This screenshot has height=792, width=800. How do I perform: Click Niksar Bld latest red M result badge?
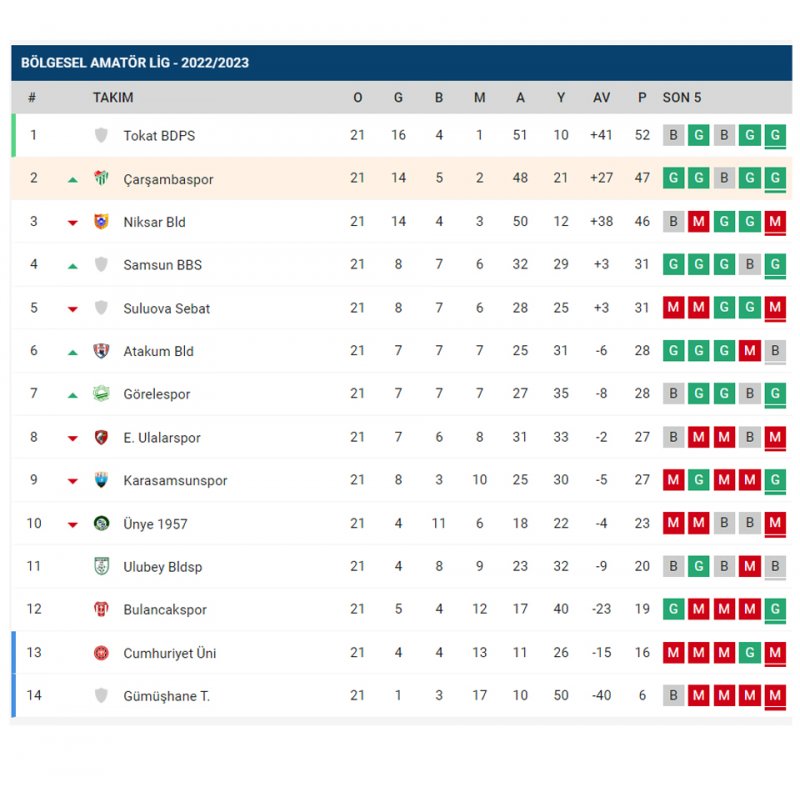775,222
